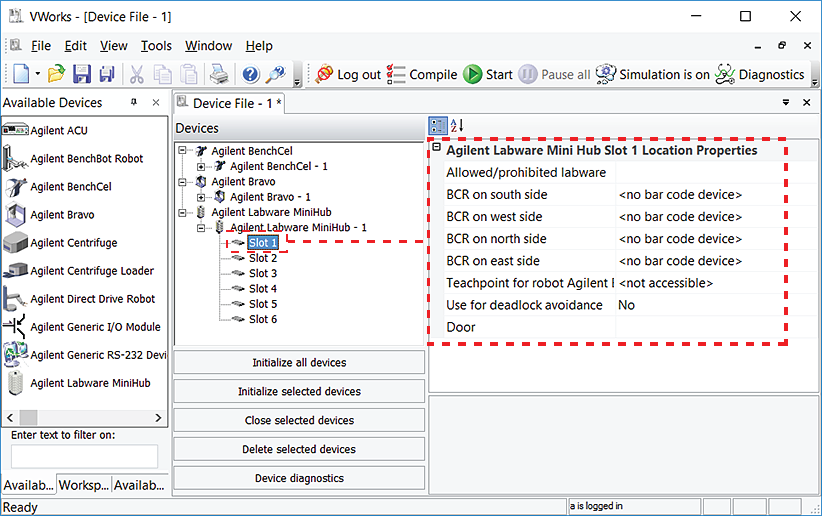Click Initialize all devices button

click(300, 363)
